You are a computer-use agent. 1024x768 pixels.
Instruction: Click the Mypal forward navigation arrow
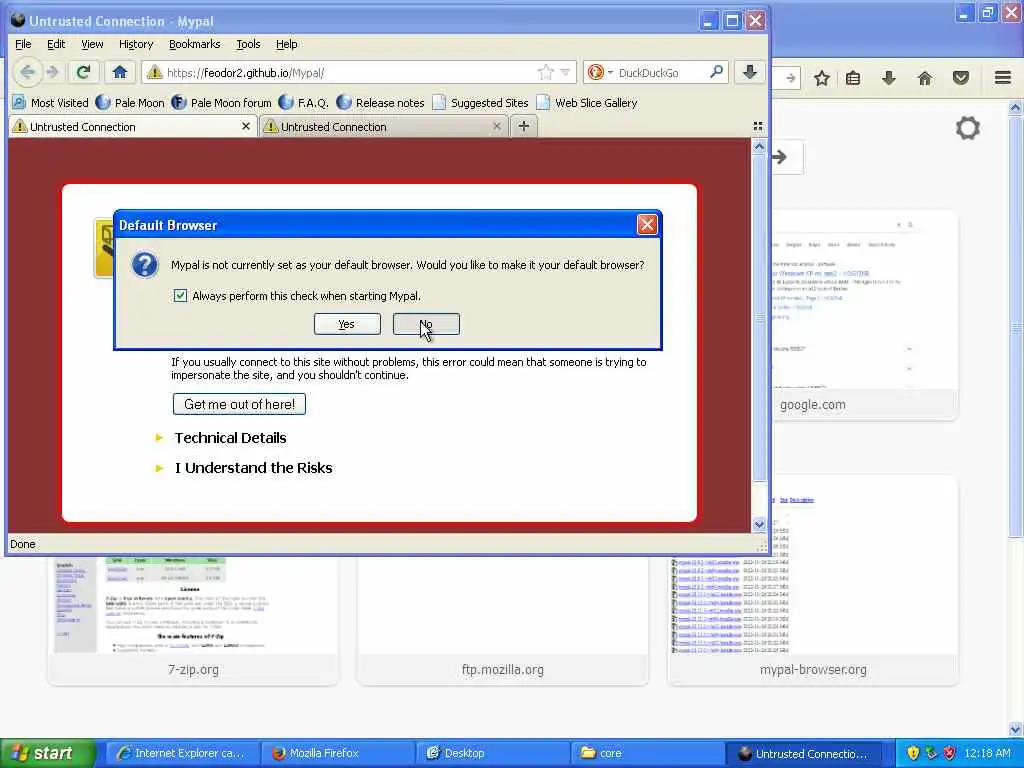[x=53, y=72]
